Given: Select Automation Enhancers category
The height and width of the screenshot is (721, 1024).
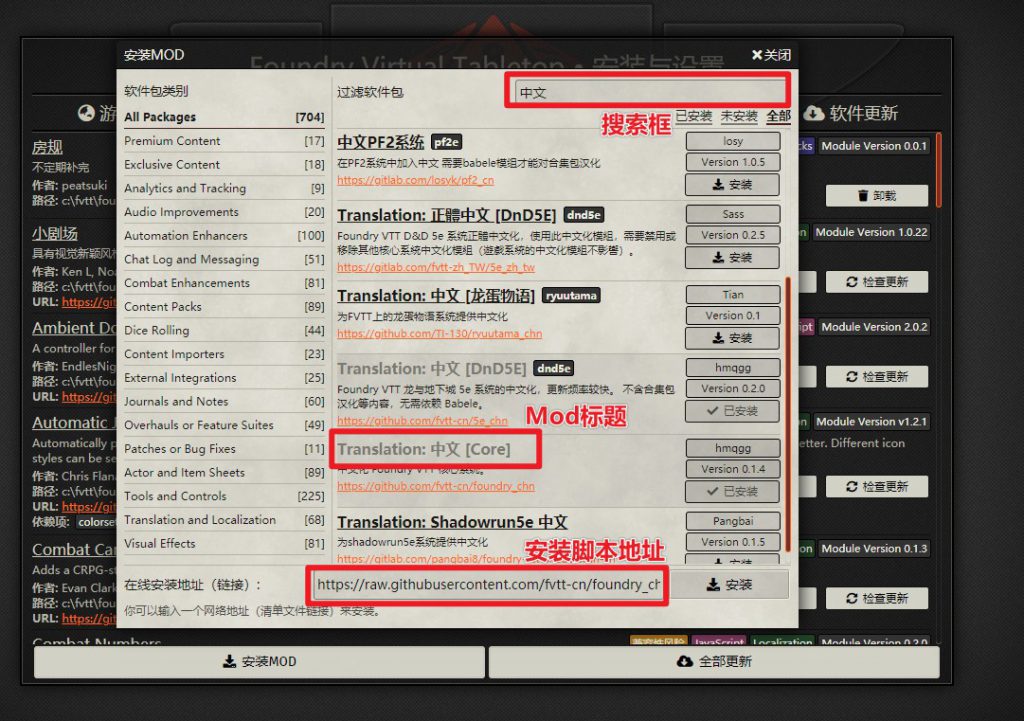Looking at the screenshot, I should [224, 235].
